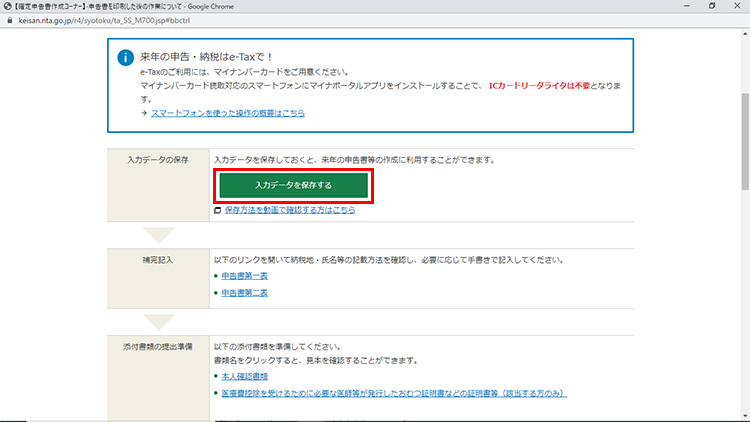This screenshot has width=750, height=422.
Task: Open the スマートフォンを使った操作の概要はこちら link
Action: (x=228, y=113)
